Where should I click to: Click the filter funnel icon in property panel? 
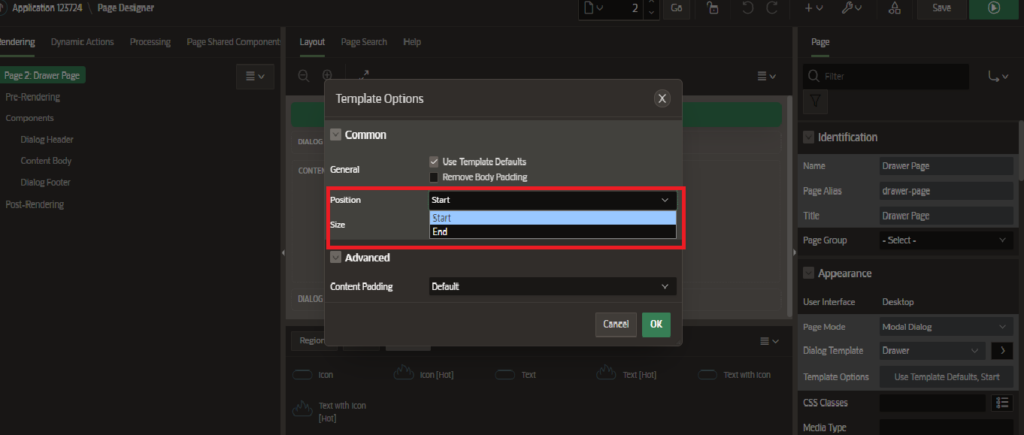[817, 101]
